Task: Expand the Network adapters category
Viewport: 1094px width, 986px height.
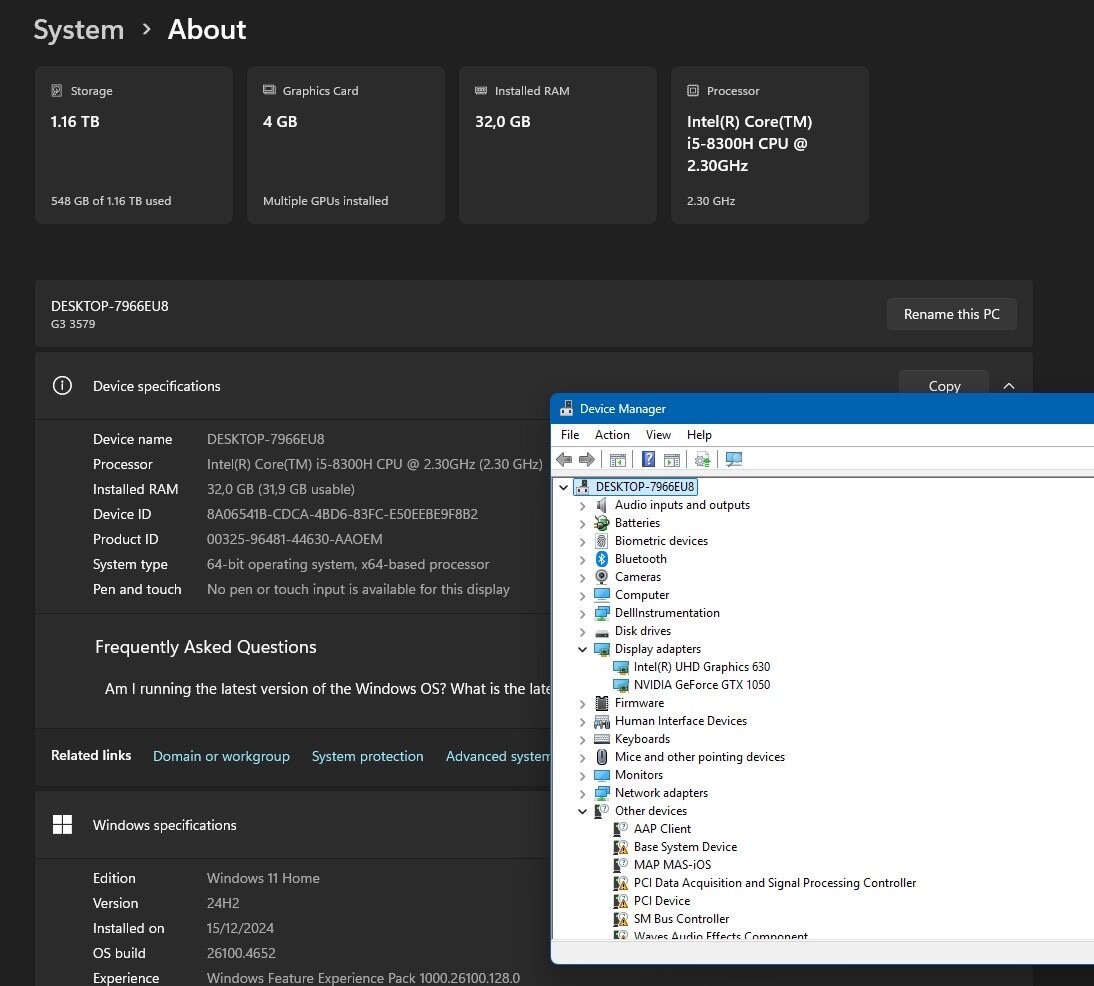Action: [x=583, y=793]
